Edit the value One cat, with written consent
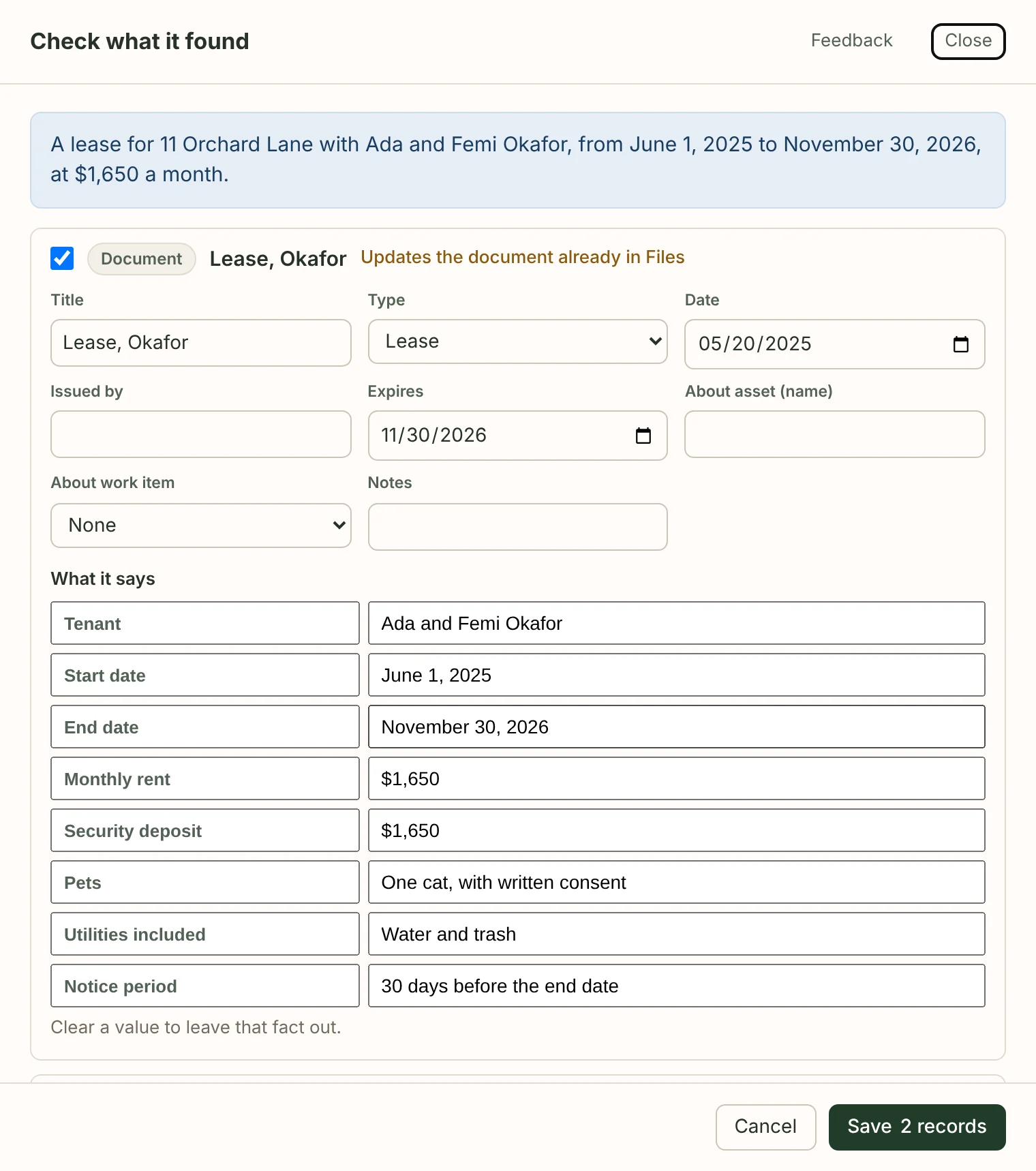Viewport: 1036px width, 1171px height. tap(677, 882)
